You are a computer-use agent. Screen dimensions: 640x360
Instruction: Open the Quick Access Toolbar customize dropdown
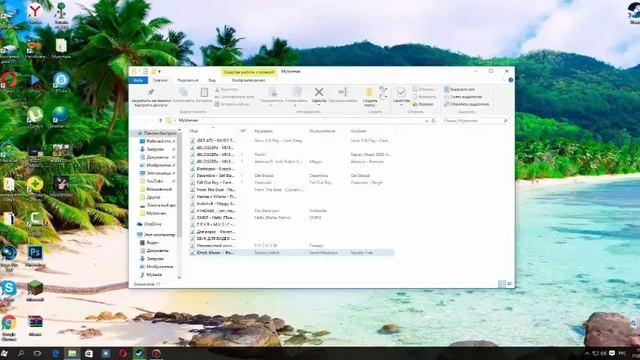coord(160,71)
